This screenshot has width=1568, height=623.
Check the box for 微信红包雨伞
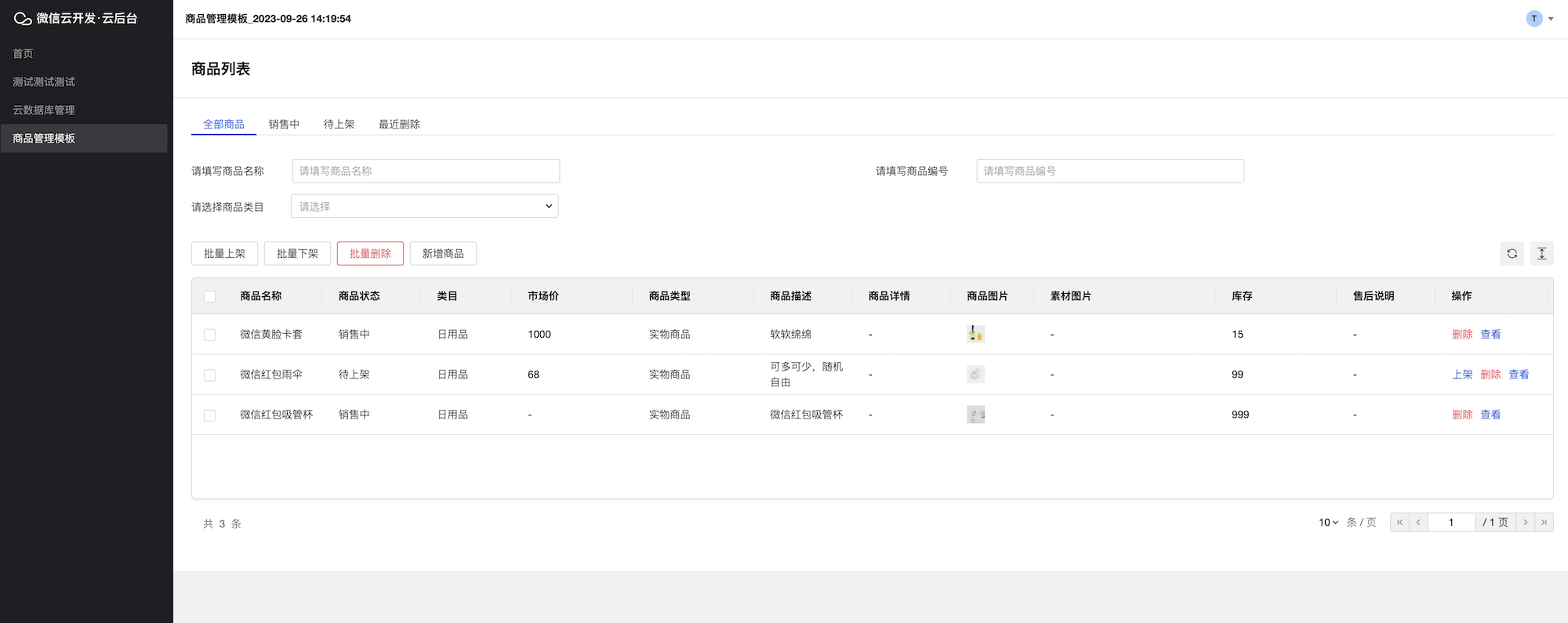pos(209,375)
